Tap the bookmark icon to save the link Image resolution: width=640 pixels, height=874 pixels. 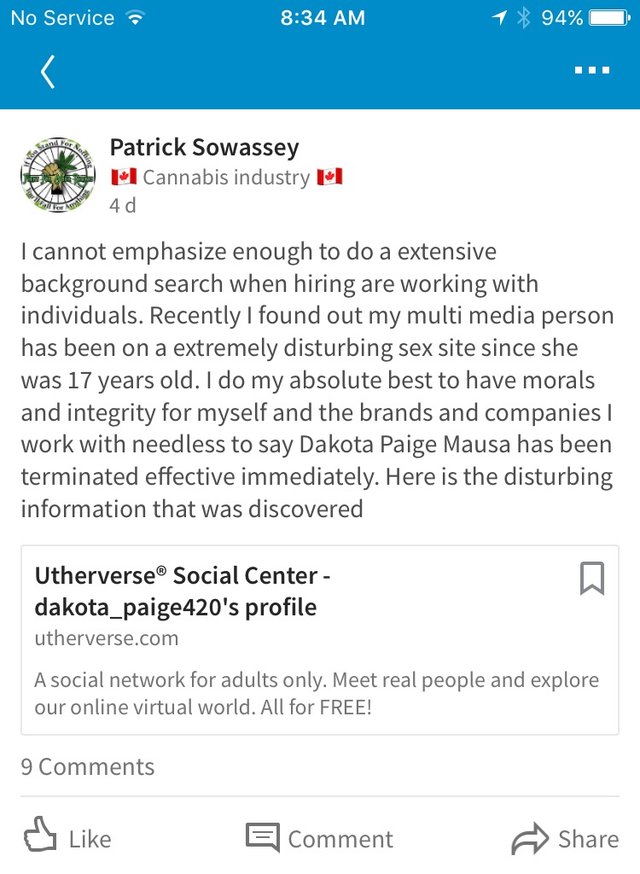(x=592, y=578)
